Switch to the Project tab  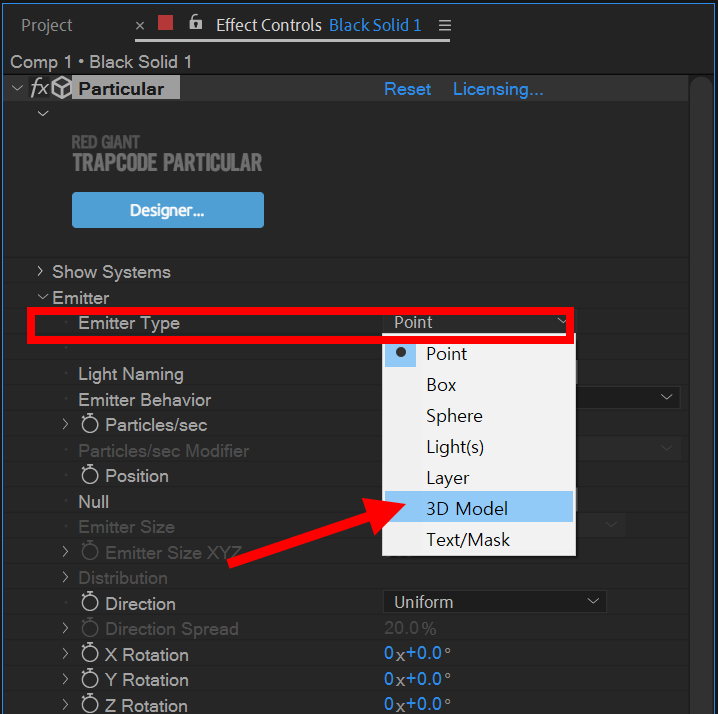click(47, 25)
